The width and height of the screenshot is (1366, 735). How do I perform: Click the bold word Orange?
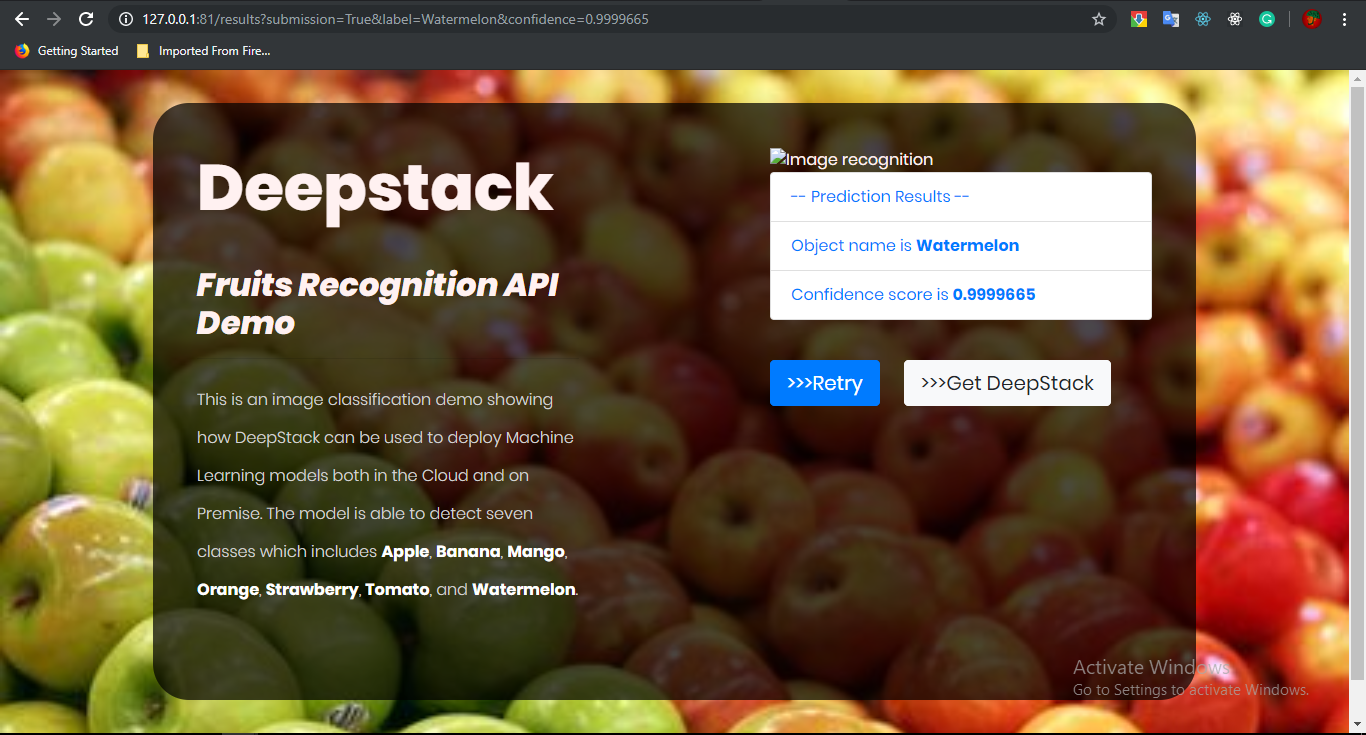coord(228,590)
